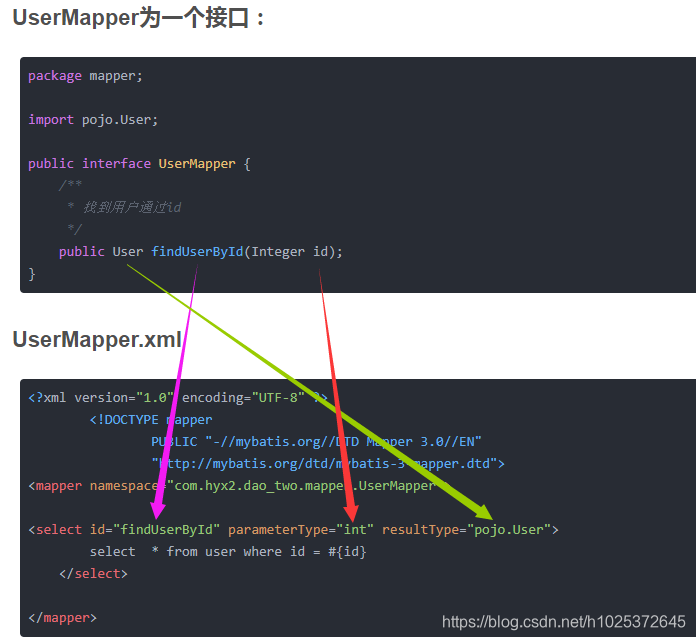696x641 pixels.
Task: Click the 'UserMapper' interface name
Action: click(197, 164)
